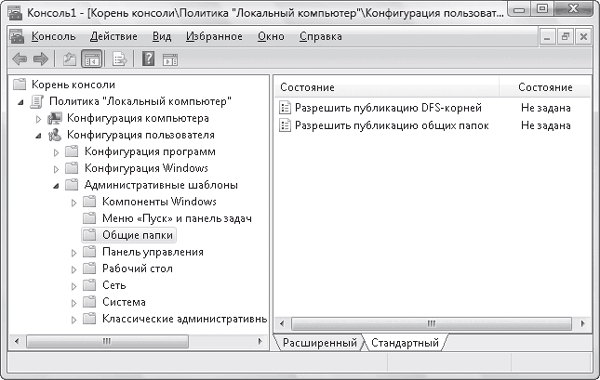Expand the Конфигурация Windows node
This screenshot has width=600, height=380.
pos(56,169)
